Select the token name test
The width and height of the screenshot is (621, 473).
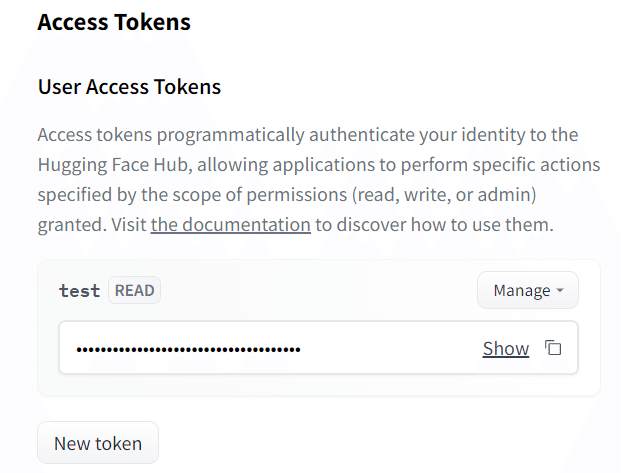point(80,291)
